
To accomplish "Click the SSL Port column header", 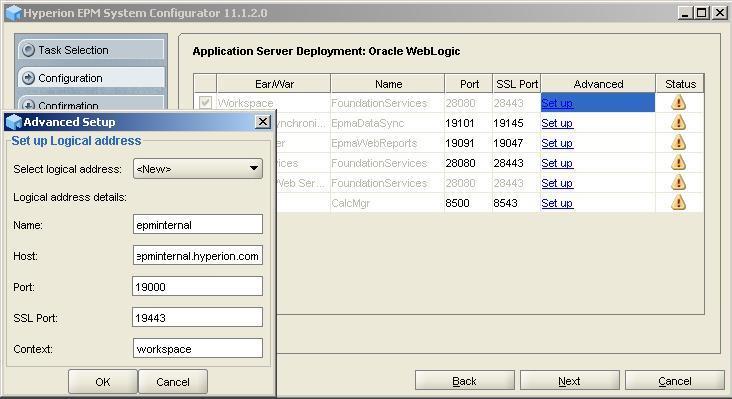I will (x=517, y=84).
